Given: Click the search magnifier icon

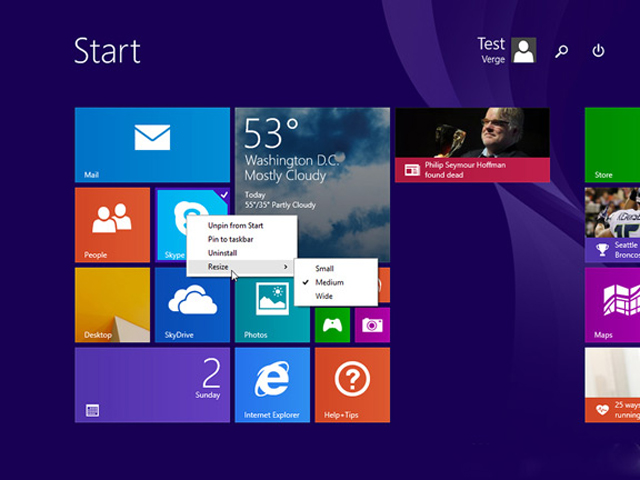Looking at the screenshot, I should coord(562,51).
